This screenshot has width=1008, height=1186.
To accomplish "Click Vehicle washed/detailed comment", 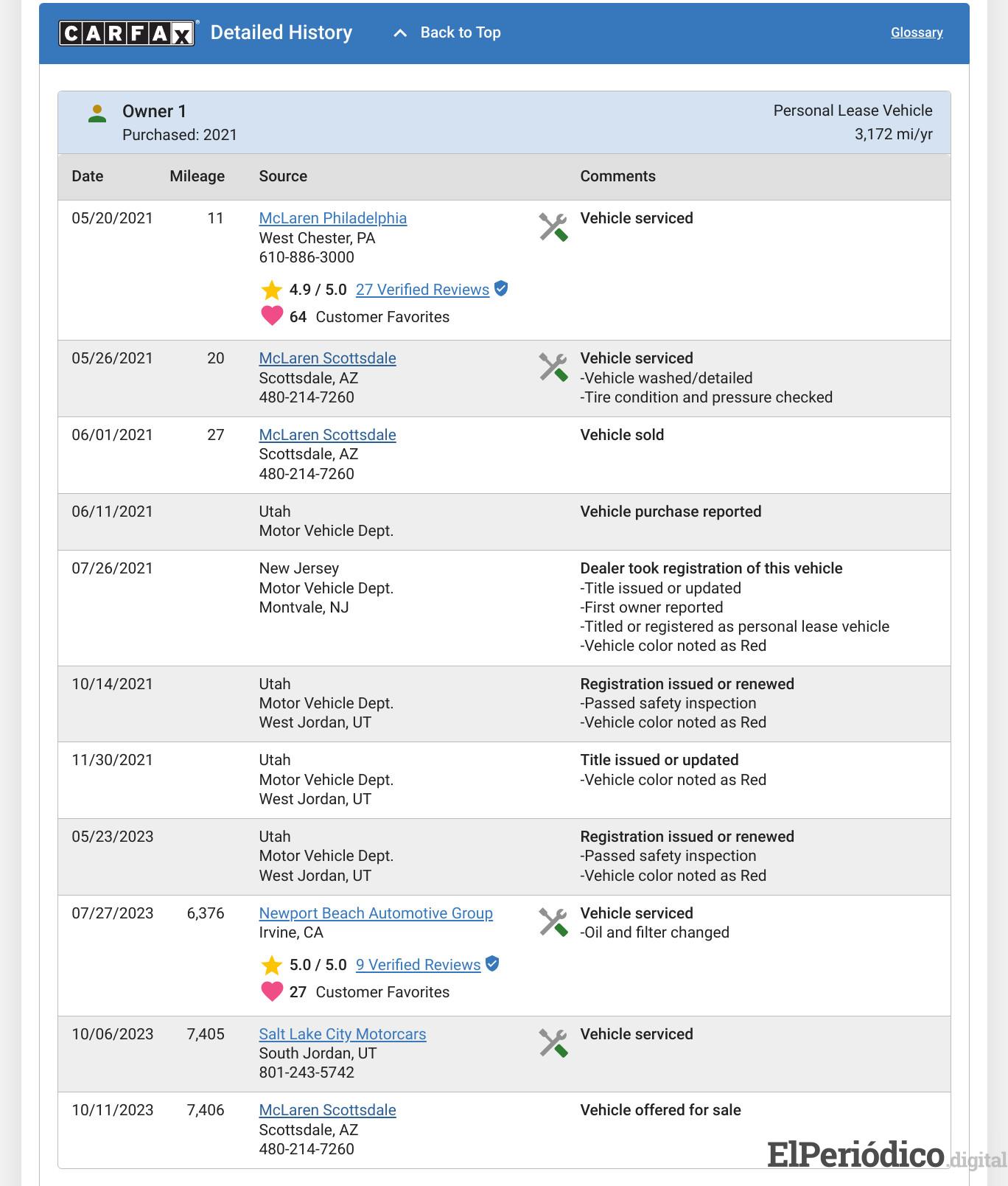I will [666, 378].
